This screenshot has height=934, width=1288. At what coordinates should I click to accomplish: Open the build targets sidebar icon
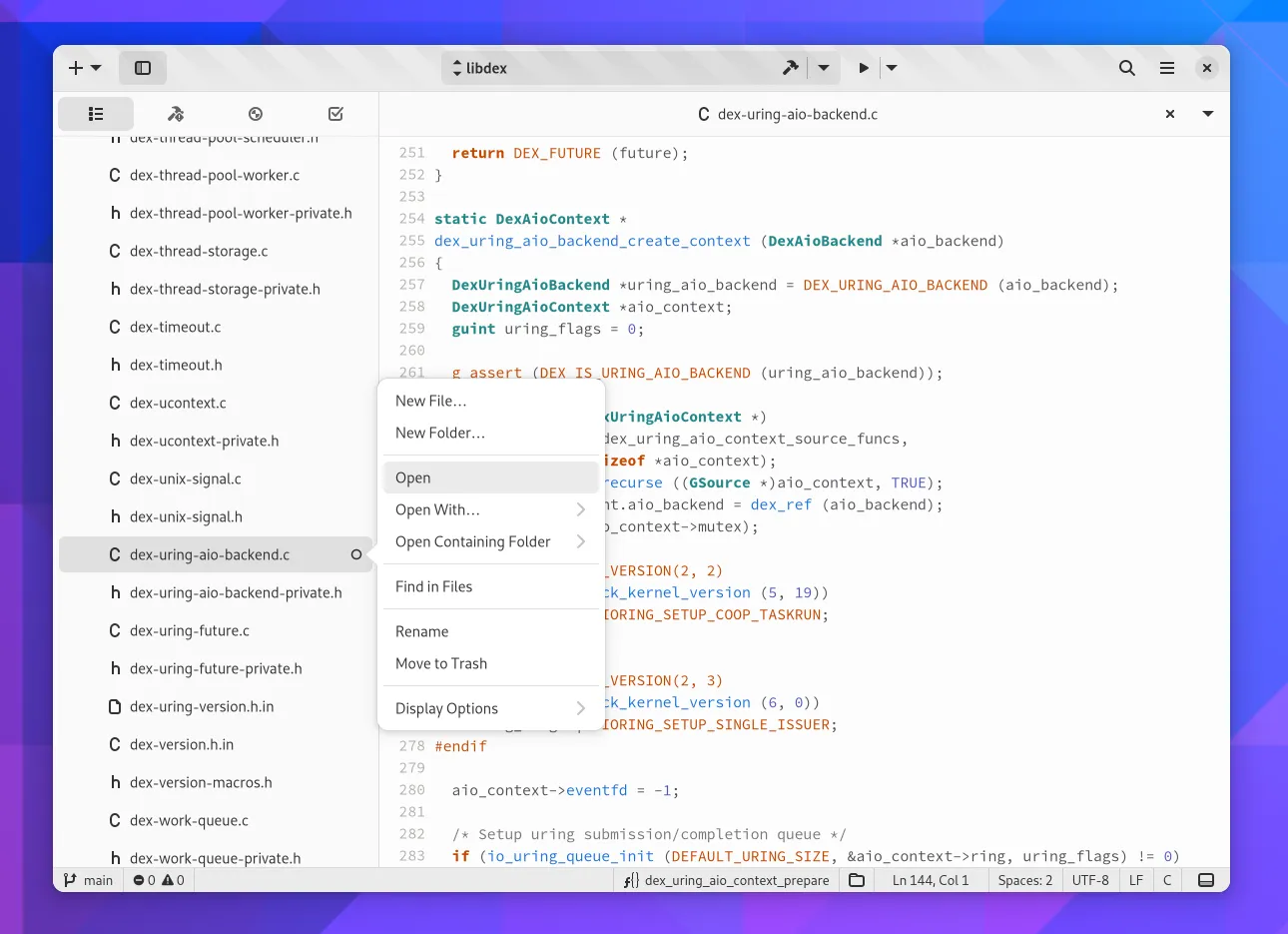(176, 114)
